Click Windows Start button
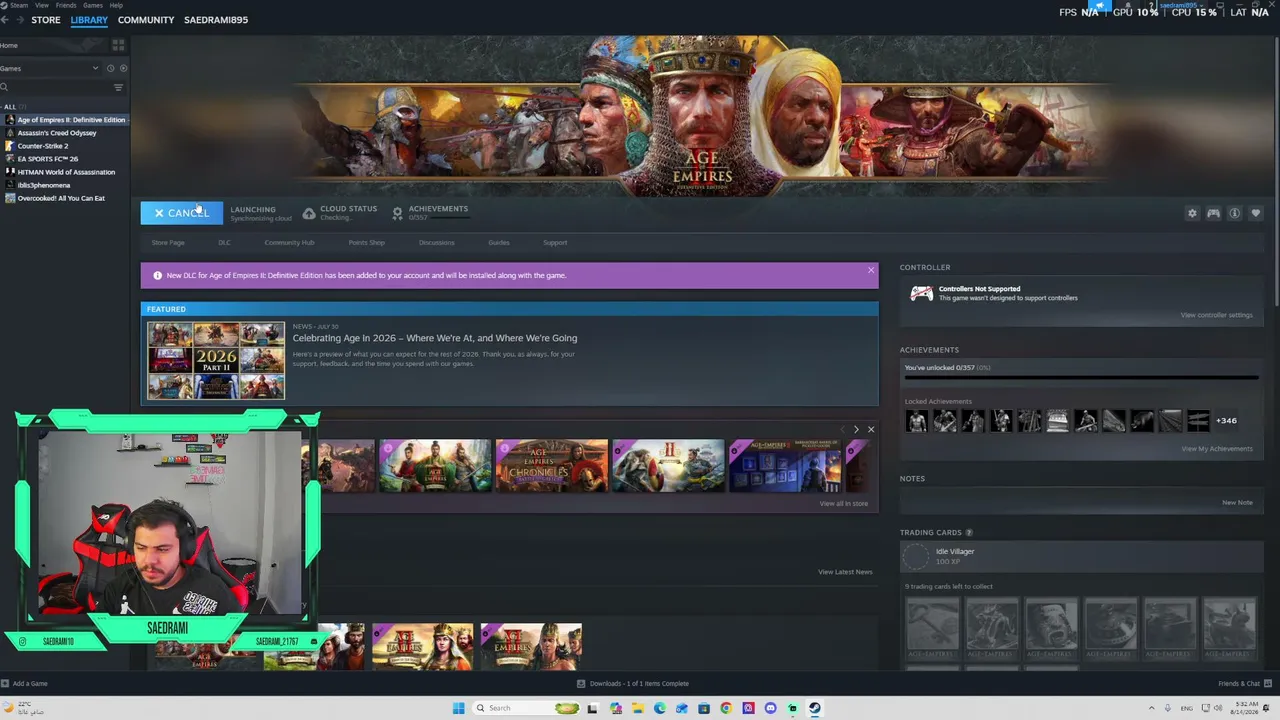 (458, 708)
